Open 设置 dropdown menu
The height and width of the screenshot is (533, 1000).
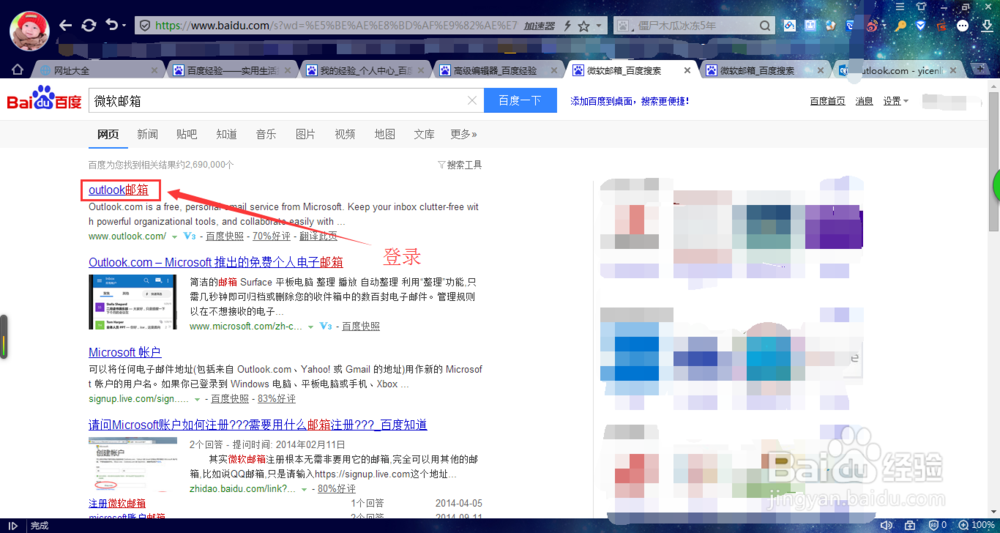point(895,101)
